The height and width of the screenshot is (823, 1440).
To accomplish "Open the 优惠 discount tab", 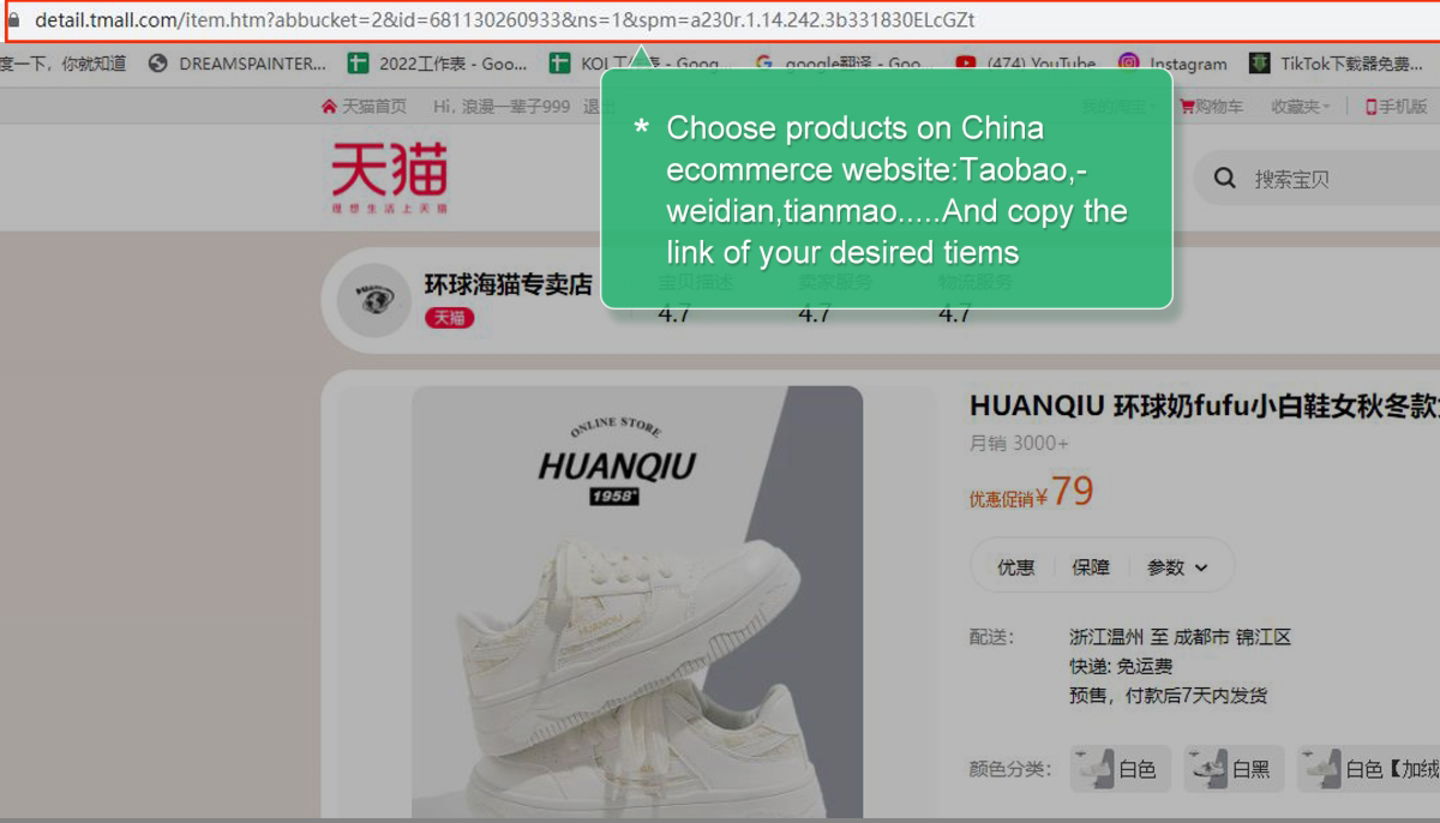I will click(1016, 567).
